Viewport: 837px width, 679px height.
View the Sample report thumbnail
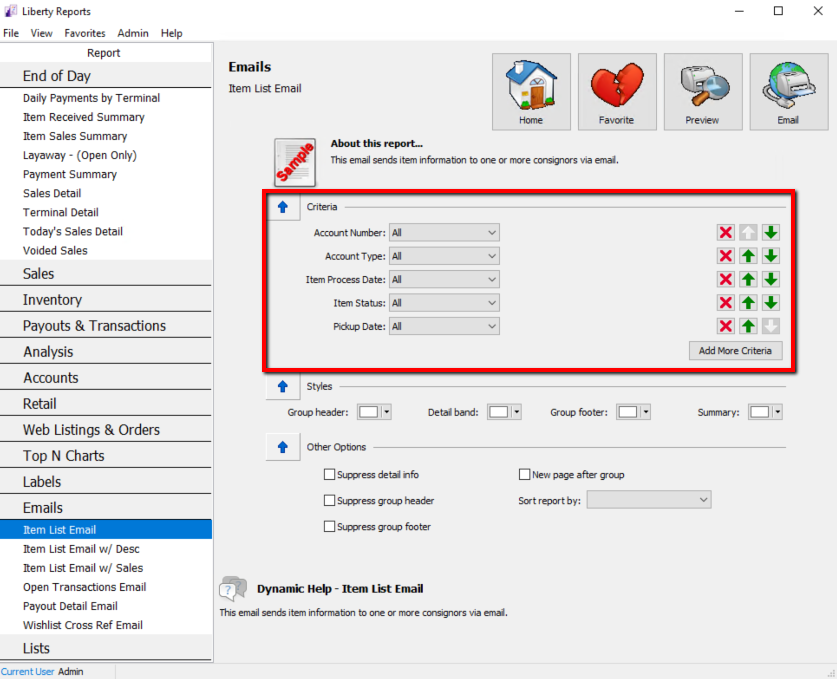coord(295,162)
